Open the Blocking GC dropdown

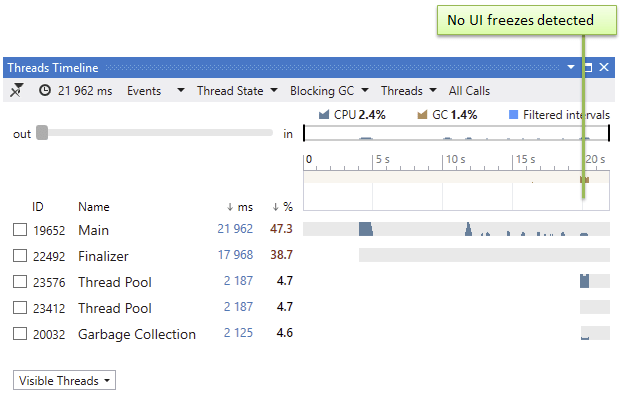[x=329, y=91]
